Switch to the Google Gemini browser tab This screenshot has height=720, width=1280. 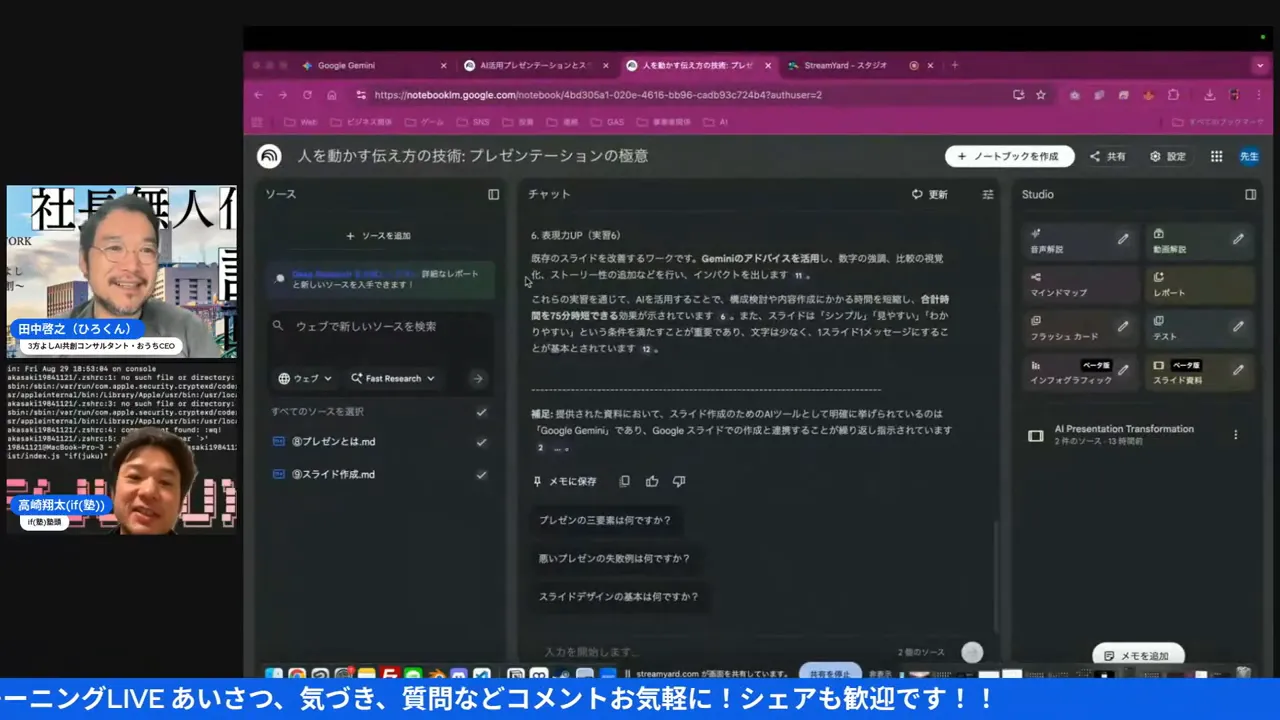(346, 65)
